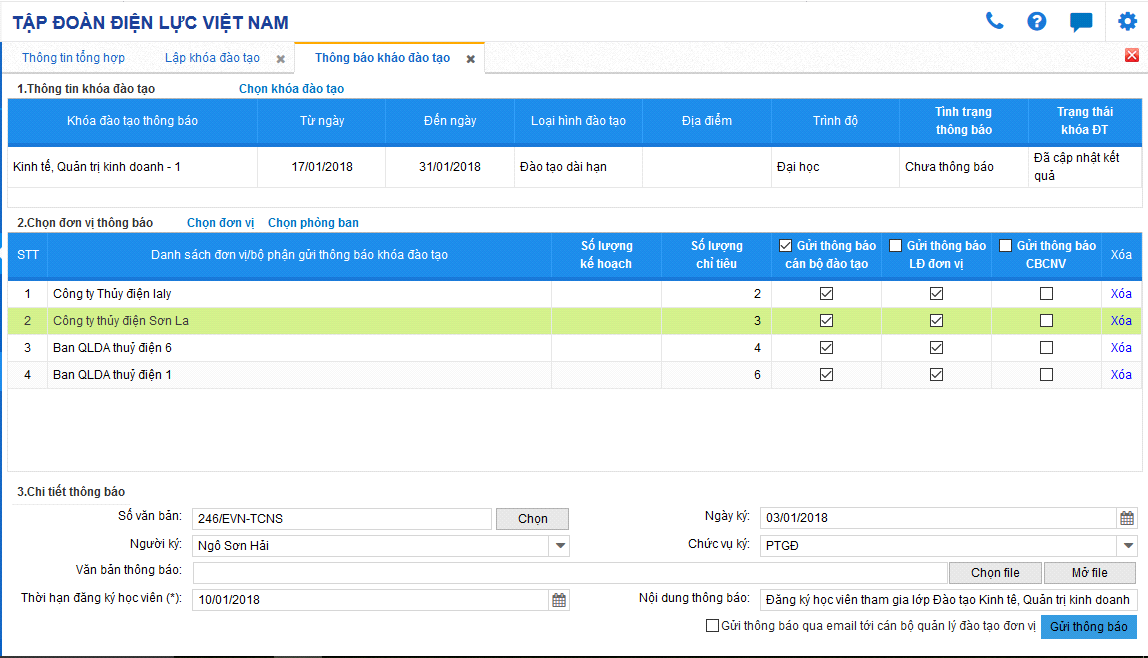The image size is (1148, 658).
Task: Click Xóa for Công ty Thủy điện Ialy
Action: [x=1121, y=294]
